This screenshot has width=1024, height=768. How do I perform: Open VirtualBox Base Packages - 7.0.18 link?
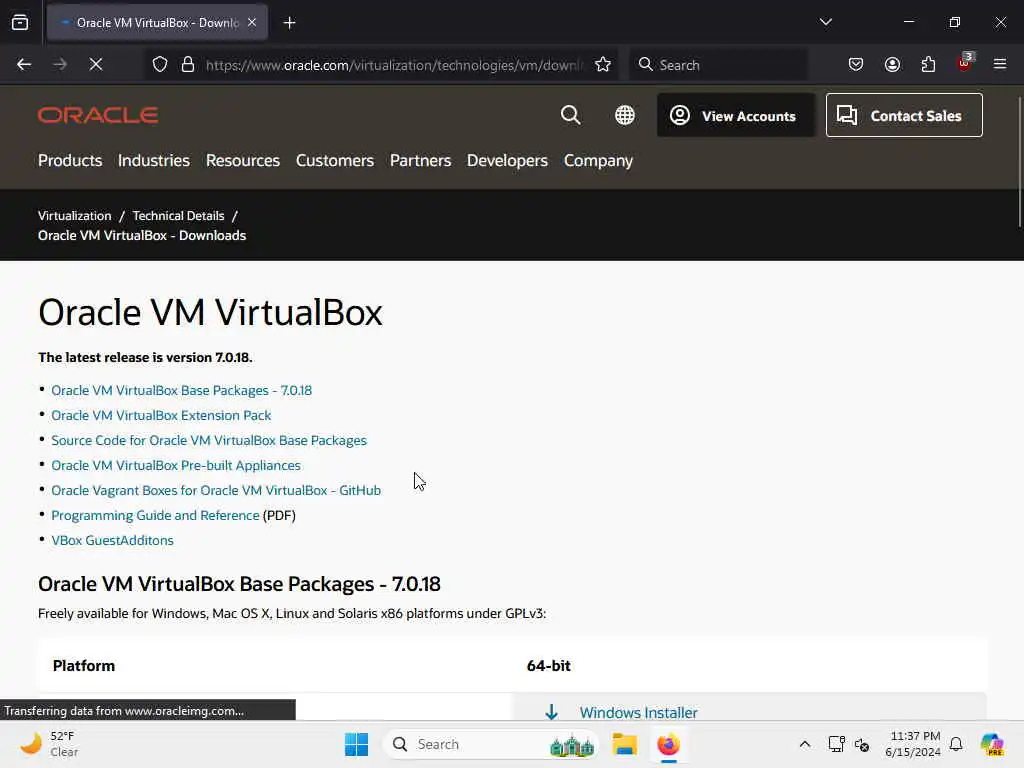tap(182, 391)
